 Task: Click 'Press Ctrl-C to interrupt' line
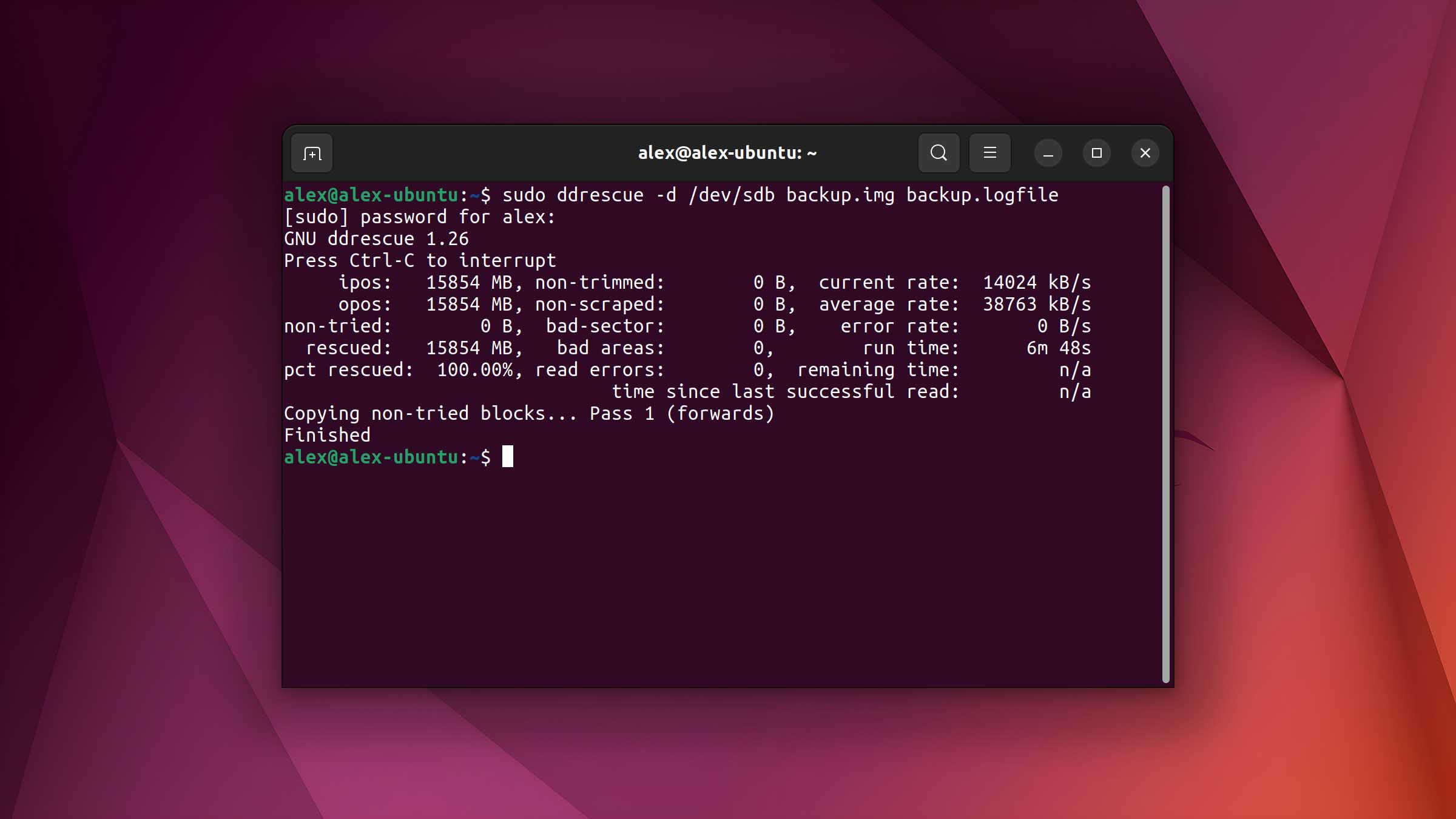click(420, 260)
